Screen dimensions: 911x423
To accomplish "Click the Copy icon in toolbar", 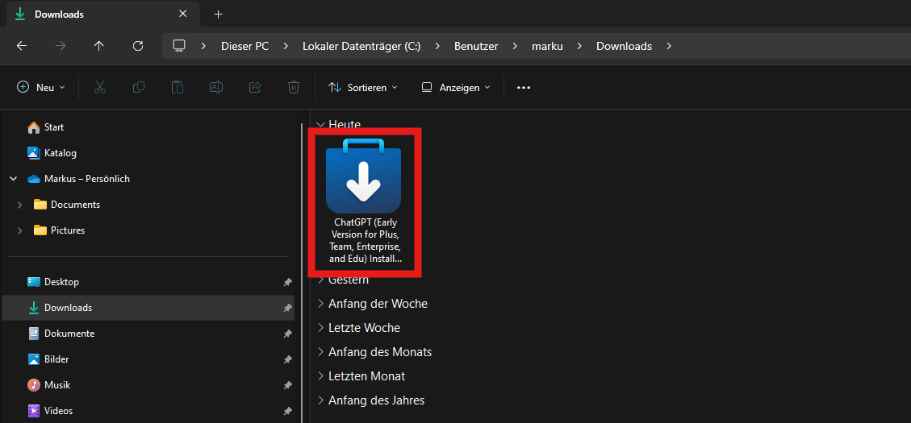I will 138,88.
